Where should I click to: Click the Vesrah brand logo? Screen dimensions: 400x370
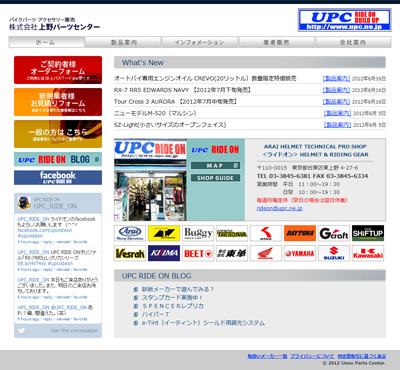coord(130,253)
